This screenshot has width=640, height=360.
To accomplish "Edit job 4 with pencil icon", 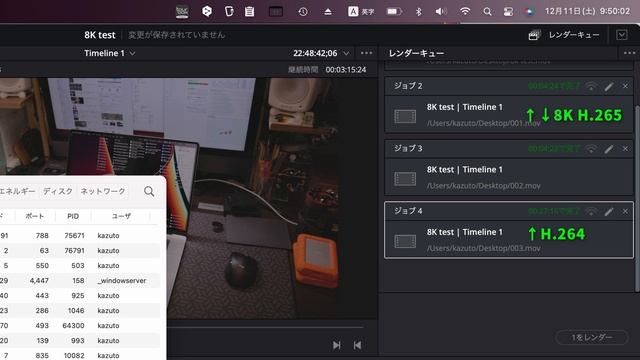I will tap(609, 211).
